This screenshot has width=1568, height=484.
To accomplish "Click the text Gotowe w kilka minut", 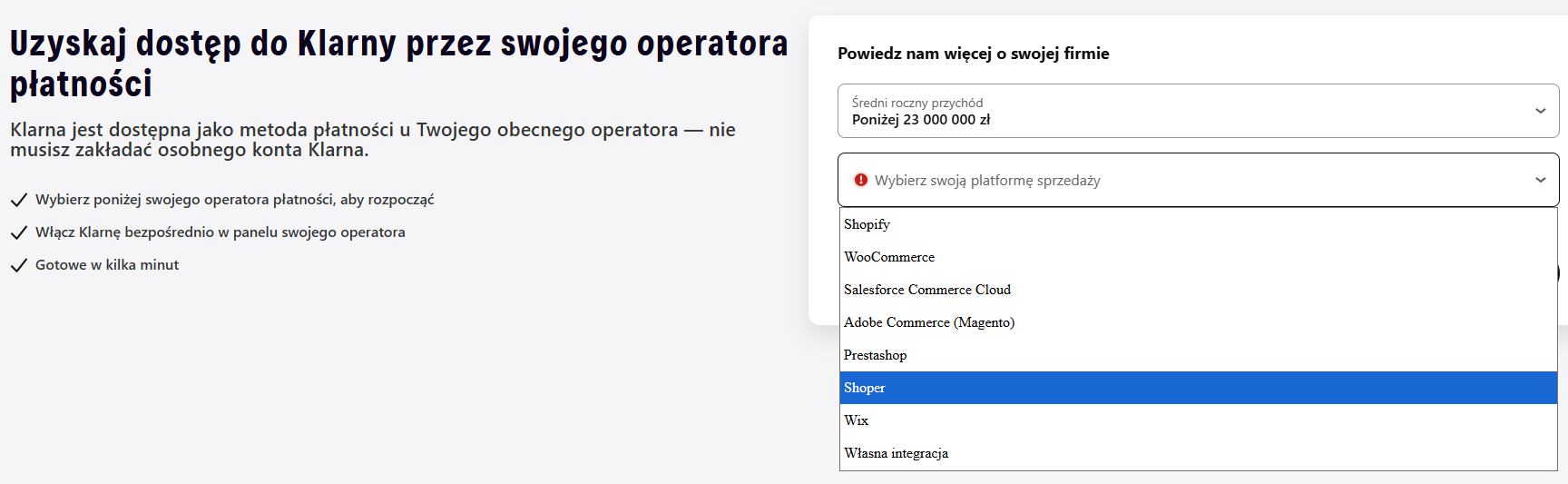I will (107, 265).
